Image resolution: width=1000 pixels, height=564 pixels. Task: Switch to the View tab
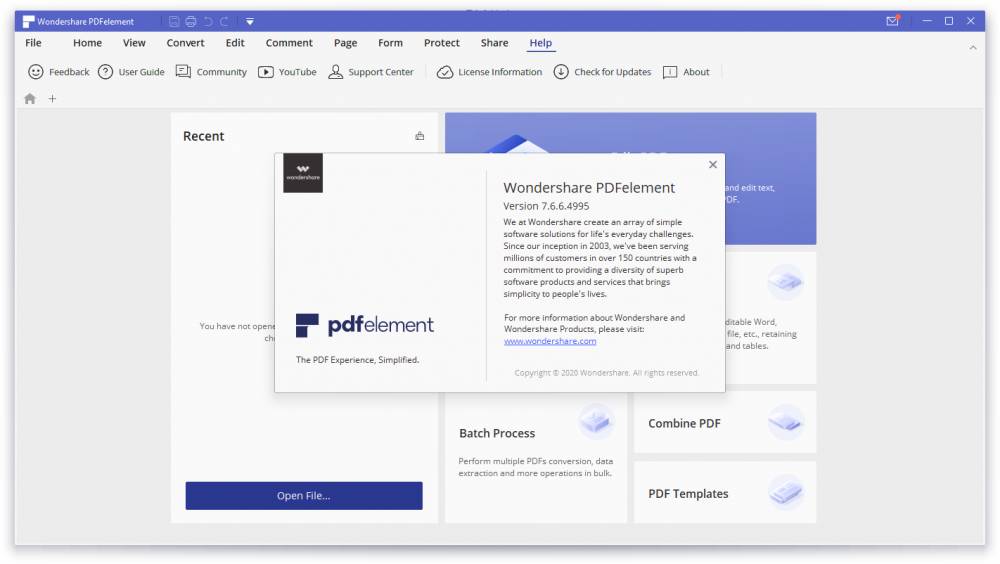[134, 43]
